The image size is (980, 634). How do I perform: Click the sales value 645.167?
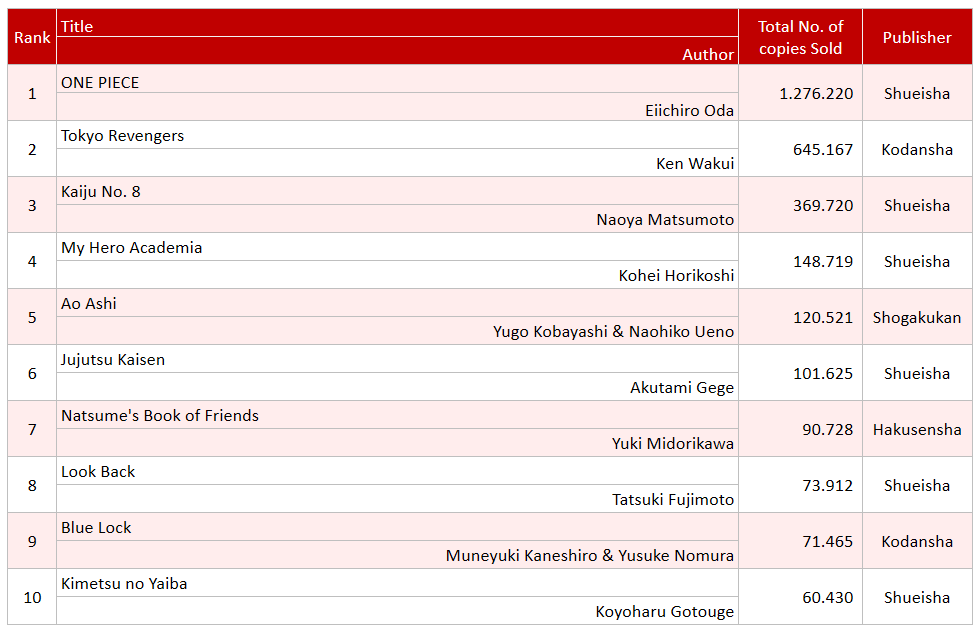point(822,149)
